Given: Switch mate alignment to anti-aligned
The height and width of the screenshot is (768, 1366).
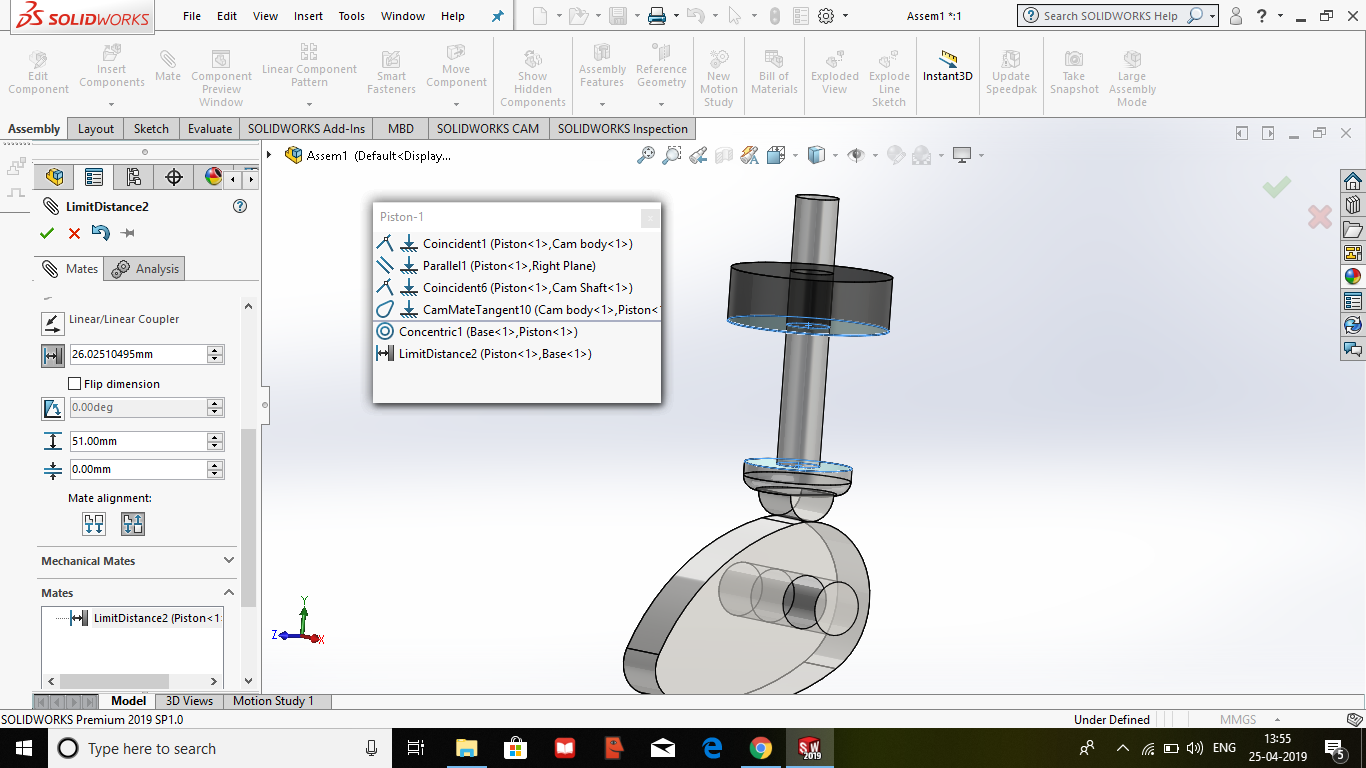Looking at the screenshot, I should point(132,523).
